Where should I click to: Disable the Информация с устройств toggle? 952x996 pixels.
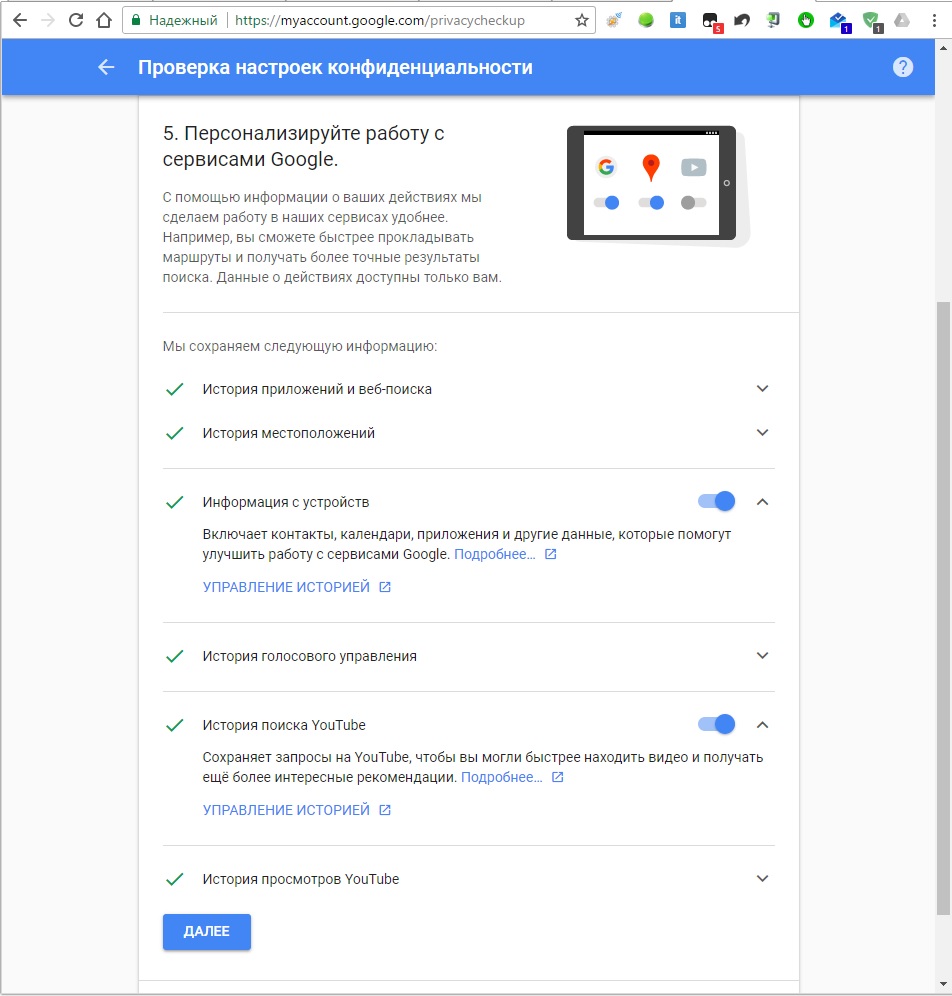(x=716, y=501)
